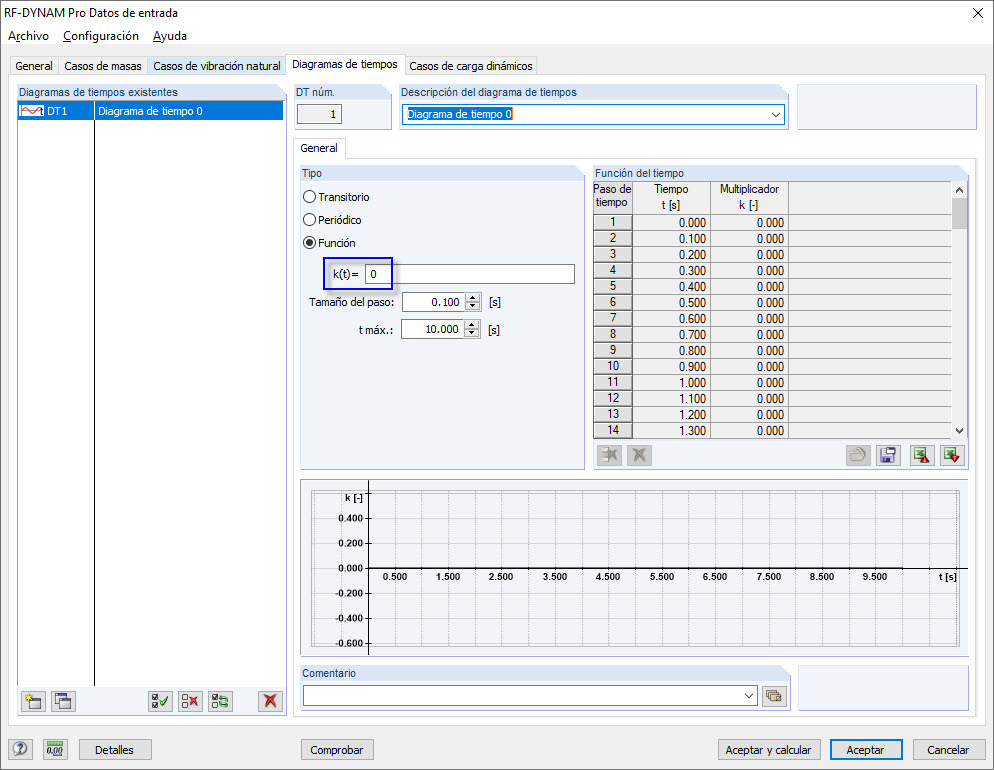The image size is (994, 770).
Task: Click the DT núm. field
Action: 320,115
